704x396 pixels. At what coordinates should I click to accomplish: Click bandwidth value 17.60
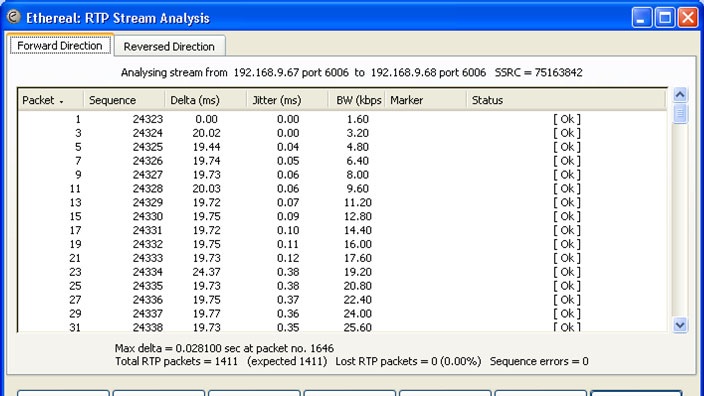358,258
